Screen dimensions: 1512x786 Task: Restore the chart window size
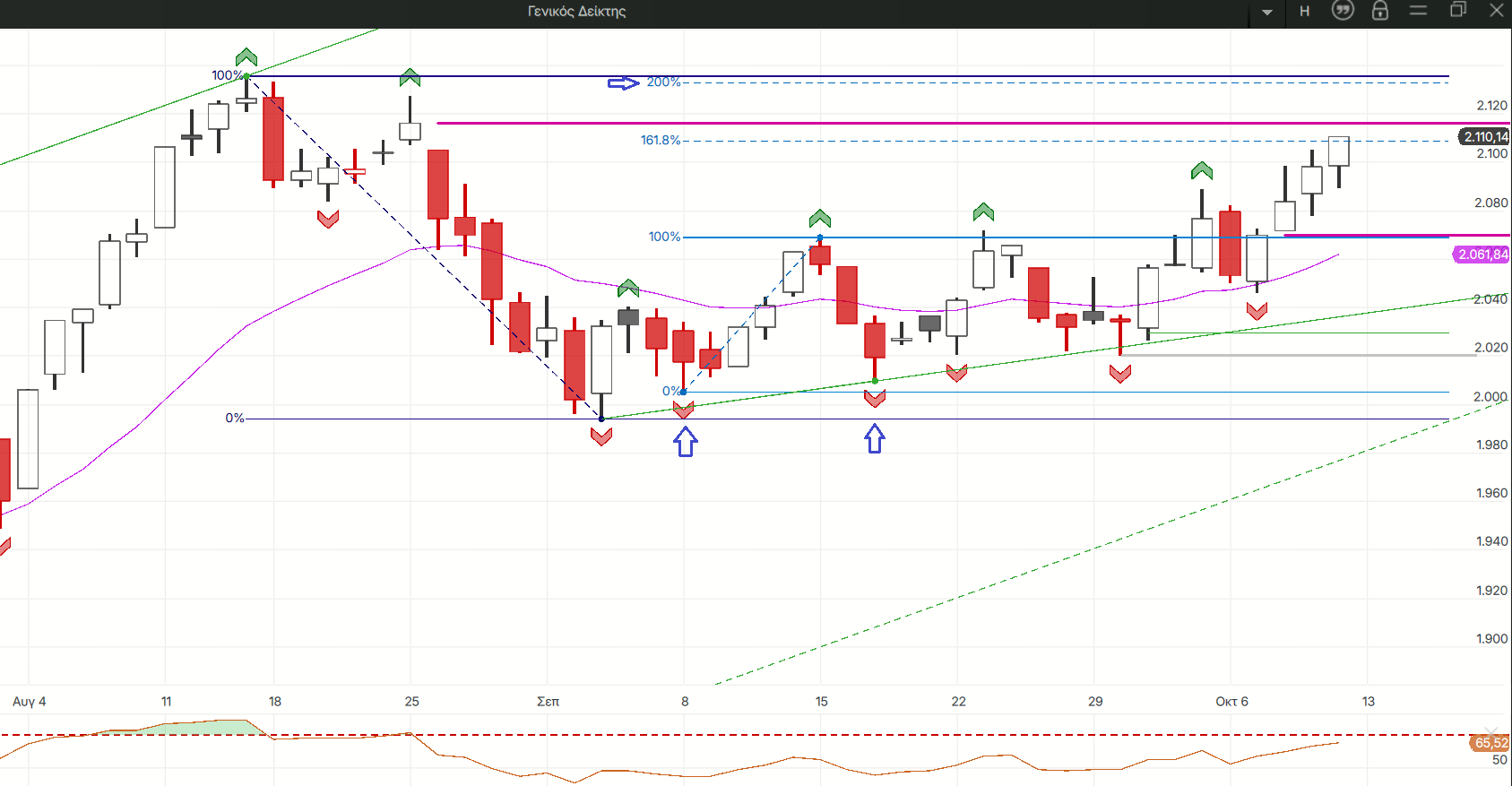pyautogui.click(x=1458, y=10)
